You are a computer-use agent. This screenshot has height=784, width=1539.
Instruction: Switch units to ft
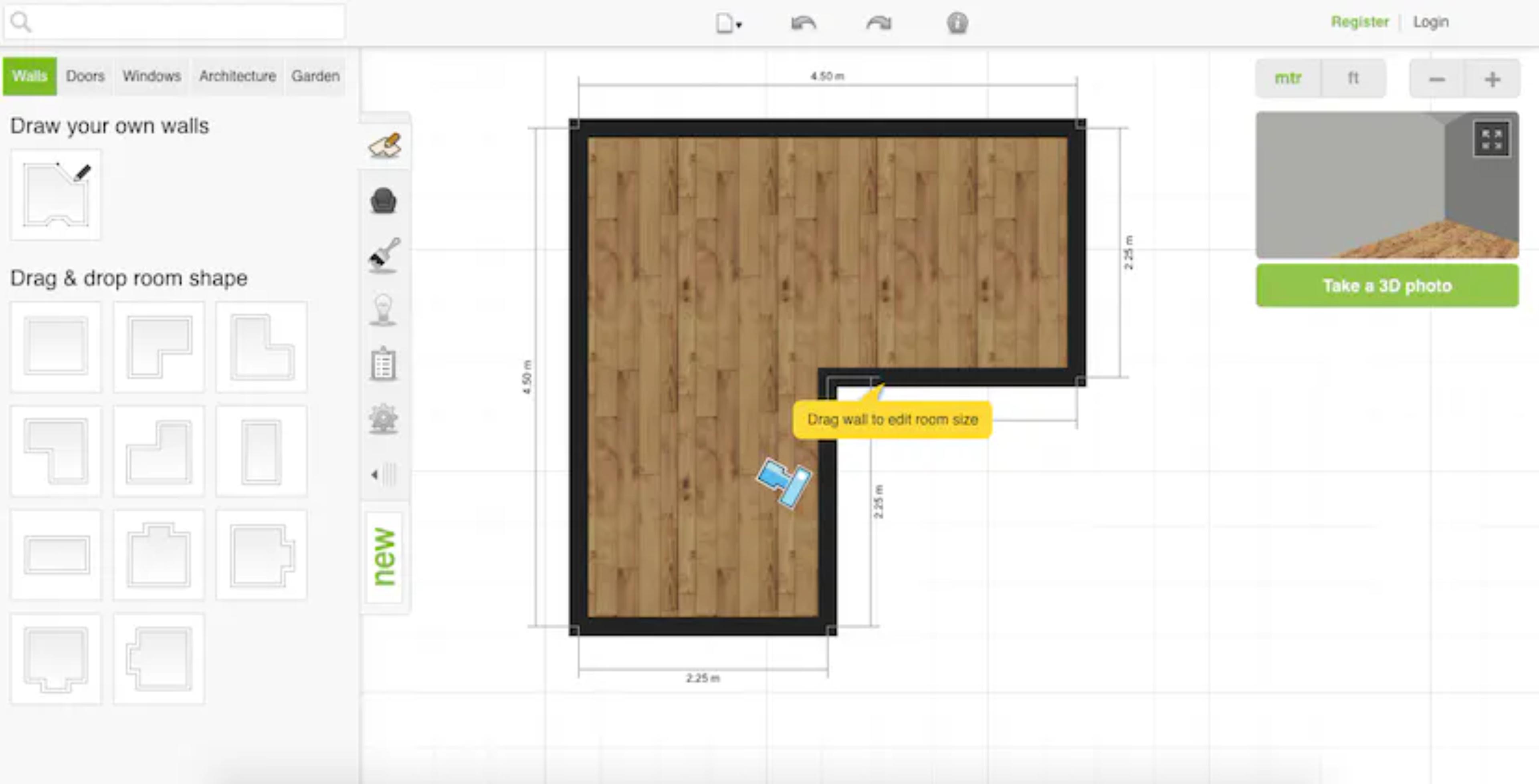(x=1353, y=78)
